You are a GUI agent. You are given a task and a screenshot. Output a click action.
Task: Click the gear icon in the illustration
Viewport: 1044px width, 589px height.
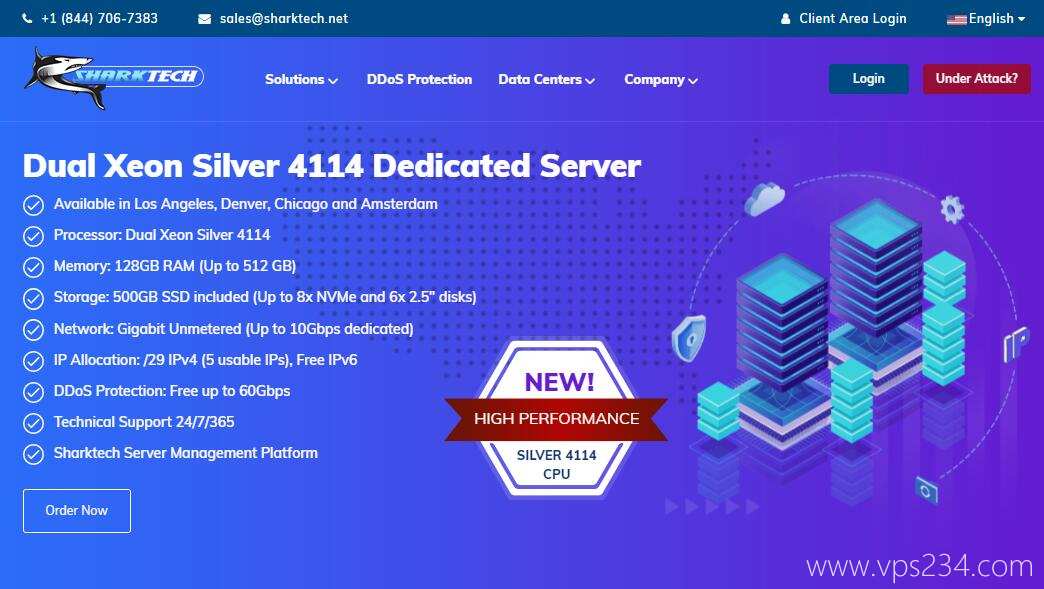952,209
